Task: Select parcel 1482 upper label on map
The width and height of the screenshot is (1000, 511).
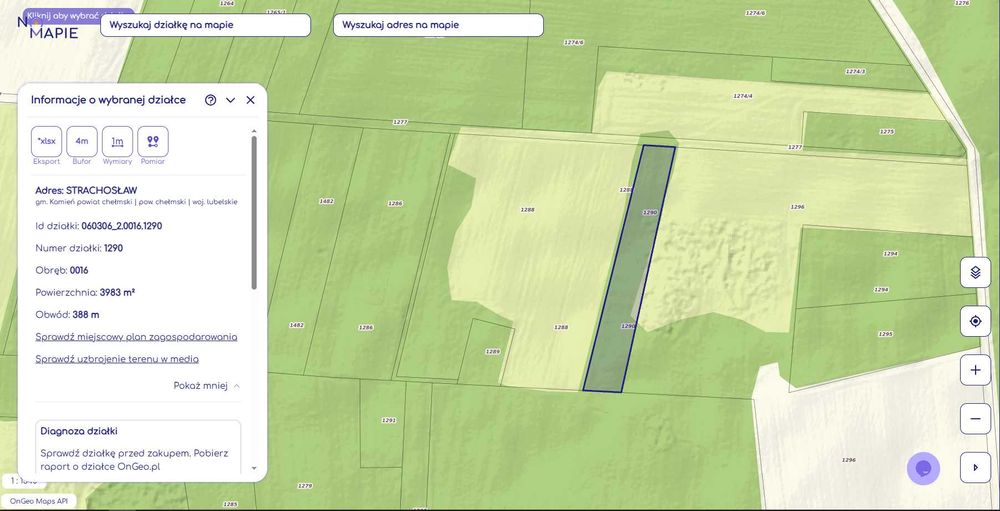Action: pyautogui.click(x=327, y=201)
